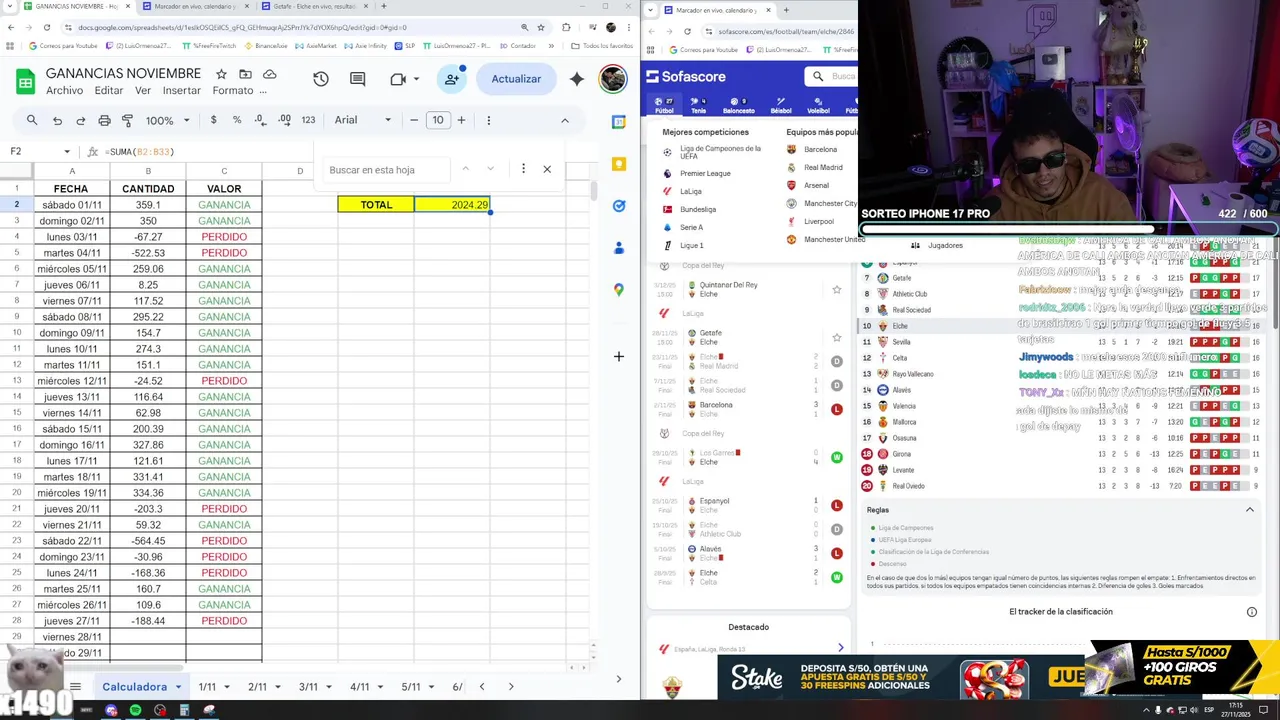This screenshot has width=1280, height=720.
Task: Select the Baloncesto tab on Sofascore
Action: pyautogui.click(x=739, y=105)
